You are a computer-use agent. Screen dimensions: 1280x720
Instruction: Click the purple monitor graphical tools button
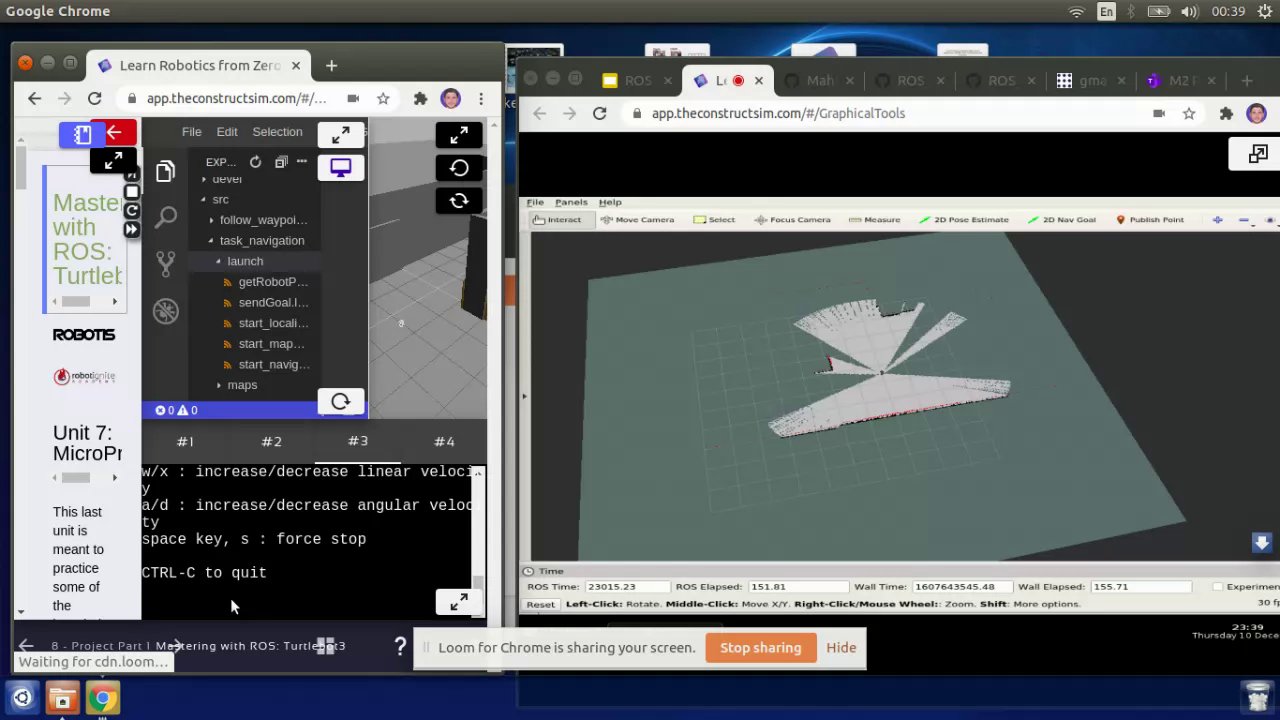click(340, 168)
